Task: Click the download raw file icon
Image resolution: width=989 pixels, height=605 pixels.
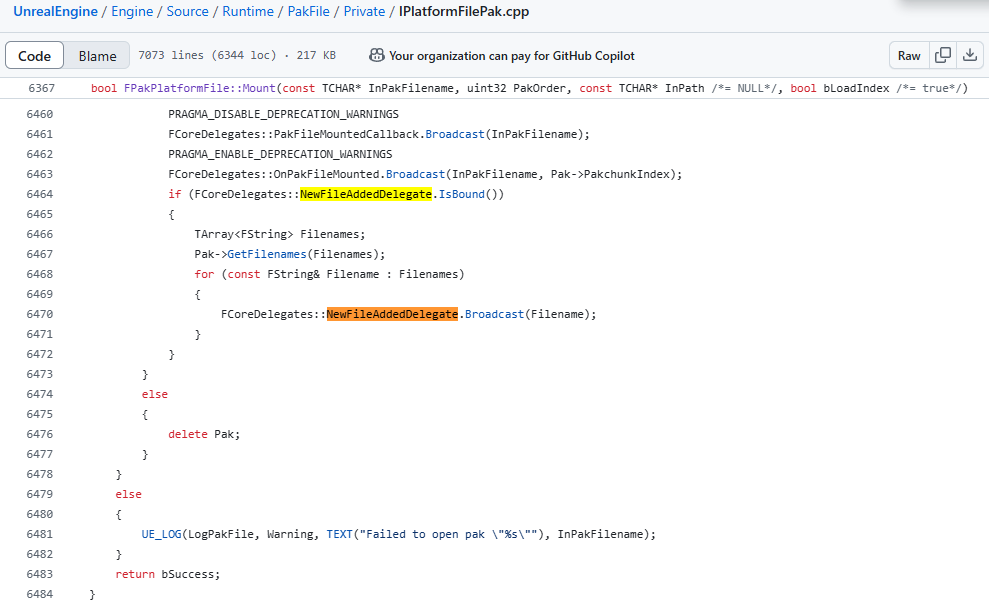Action: [969, 56]
